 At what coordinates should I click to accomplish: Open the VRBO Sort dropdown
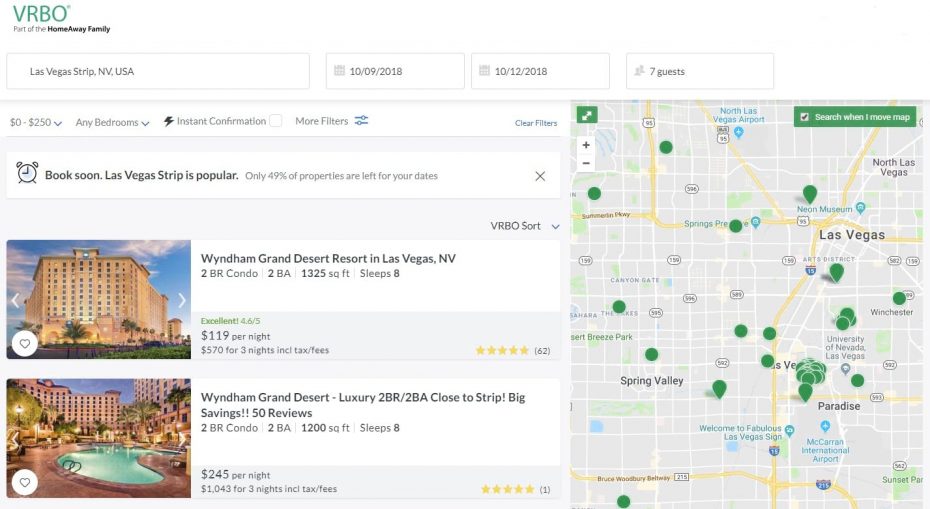[x=524, y=226]
